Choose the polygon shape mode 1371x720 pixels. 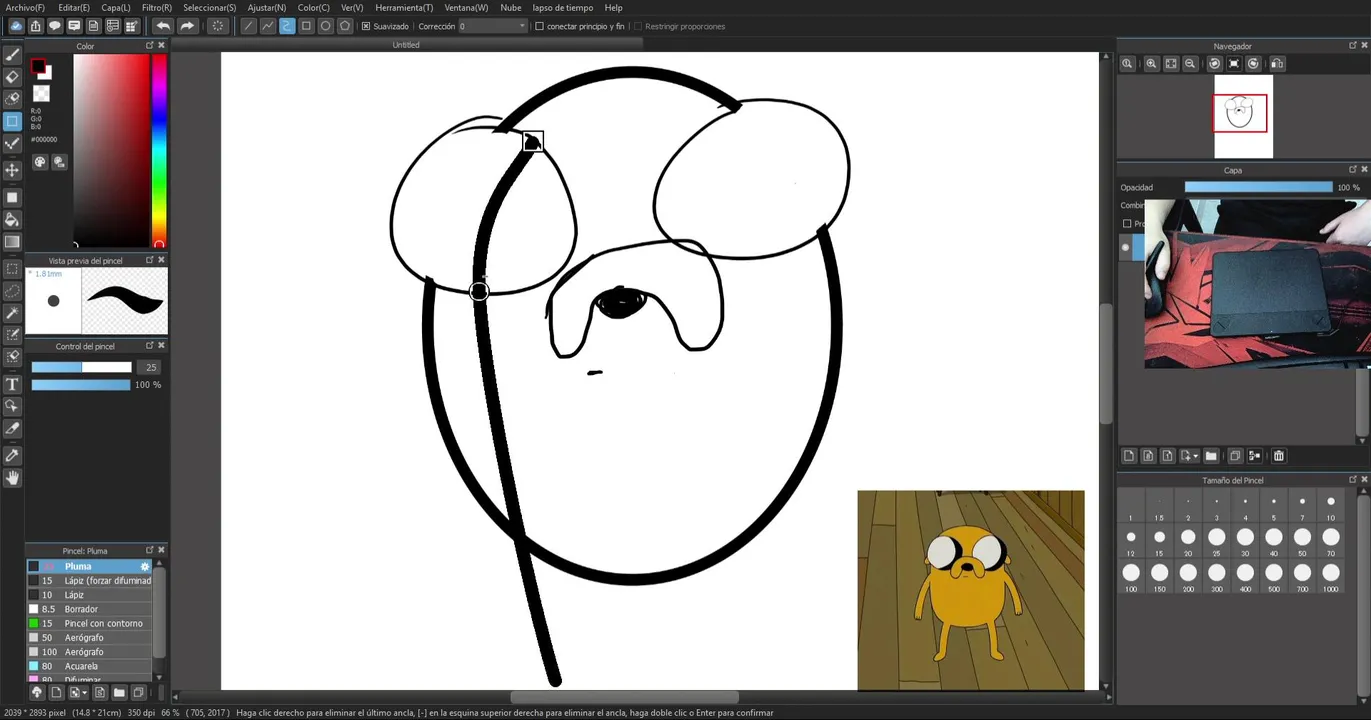345,26
